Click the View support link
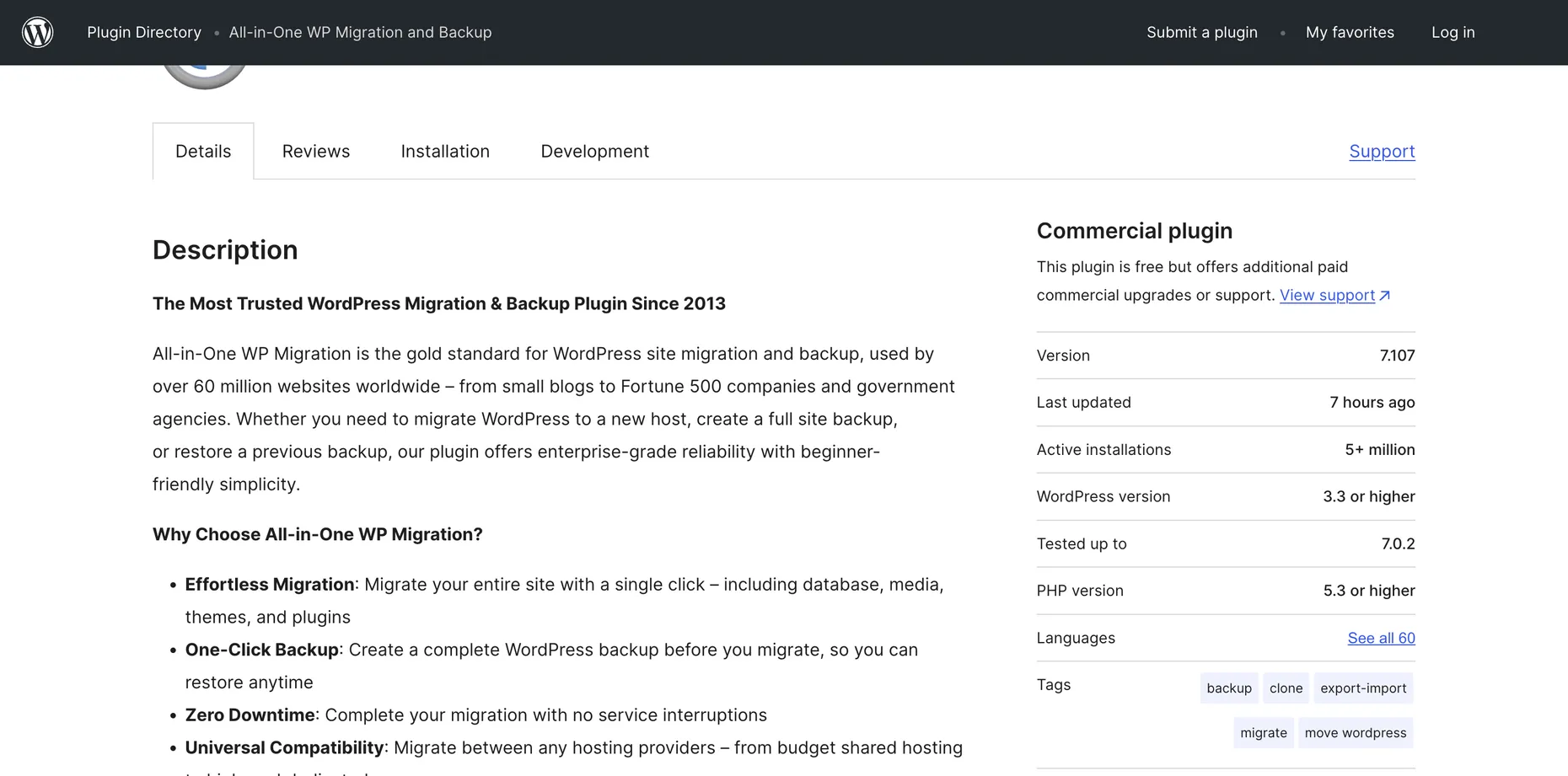 1327,295
